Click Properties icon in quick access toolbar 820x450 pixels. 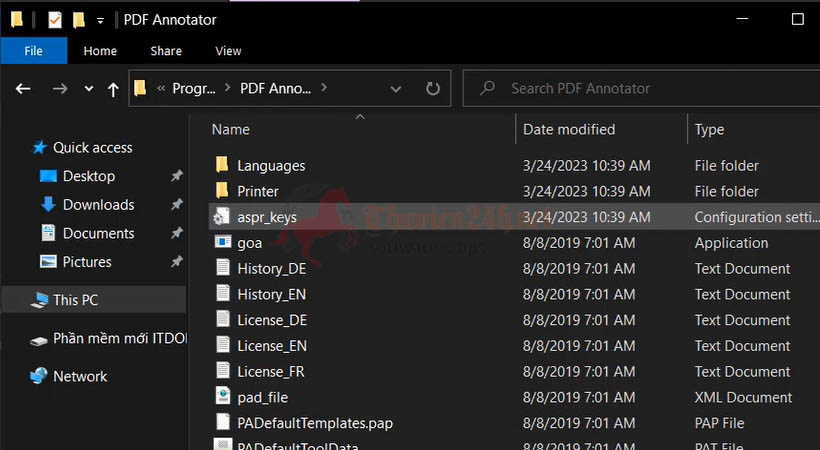[55, 20]
